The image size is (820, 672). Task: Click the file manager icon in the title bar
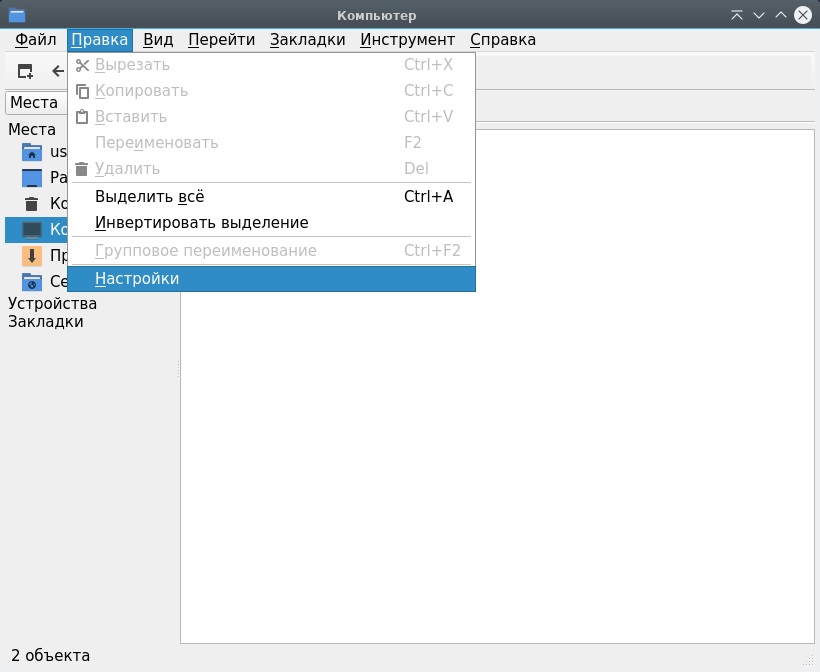tap(16, 15)
